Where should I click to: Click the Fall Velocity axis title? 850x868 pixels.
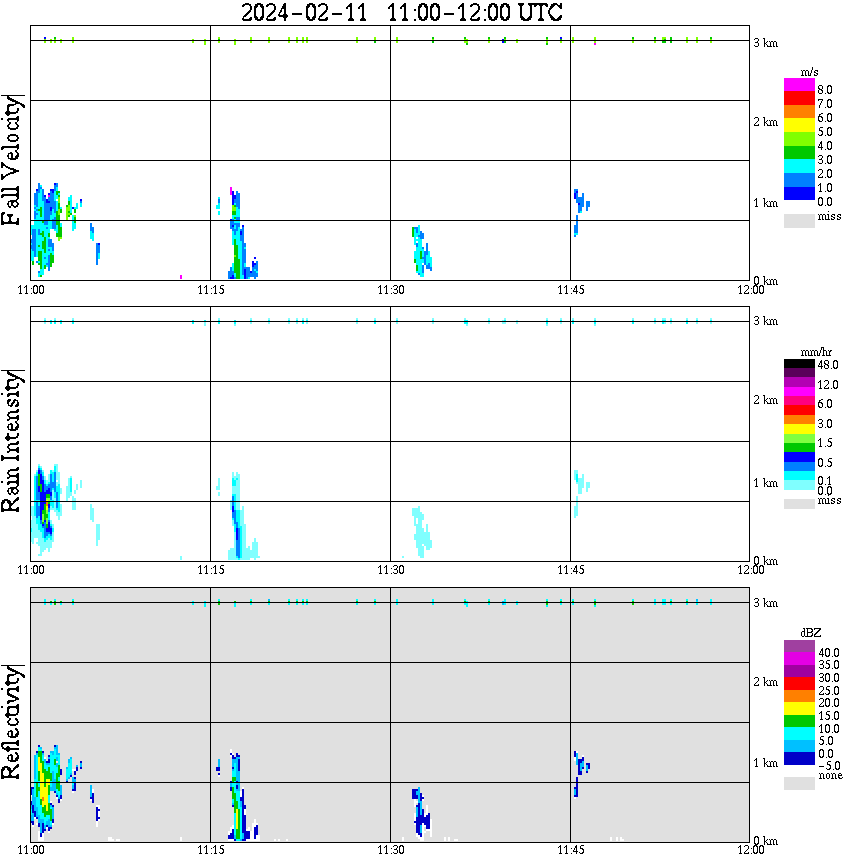tap(12, 159)
